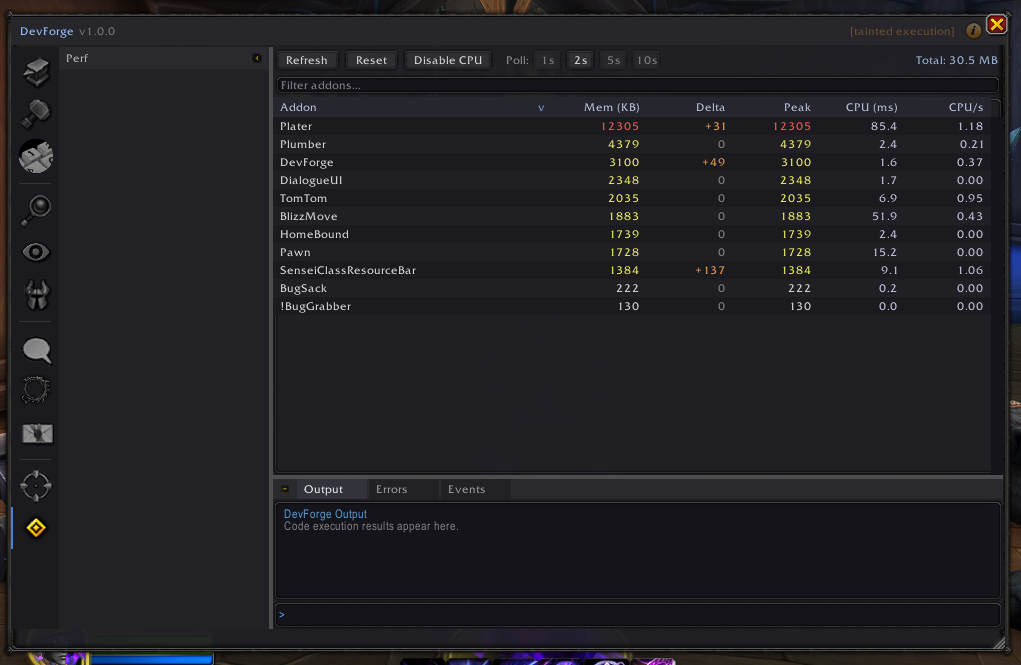Click the sort arrow next to Addon column
The image size is (1021, 665).
tap(541, 107)
